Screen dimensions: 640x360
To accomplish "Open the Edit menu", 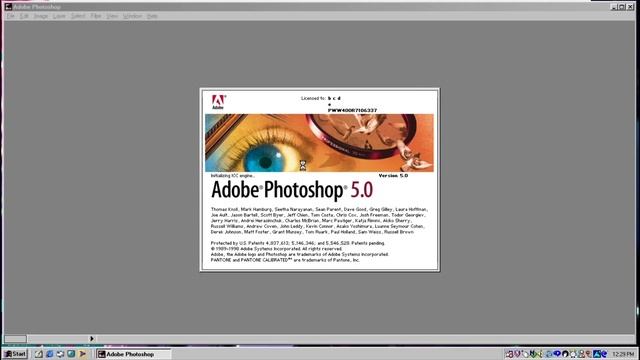I will [24, 16].
